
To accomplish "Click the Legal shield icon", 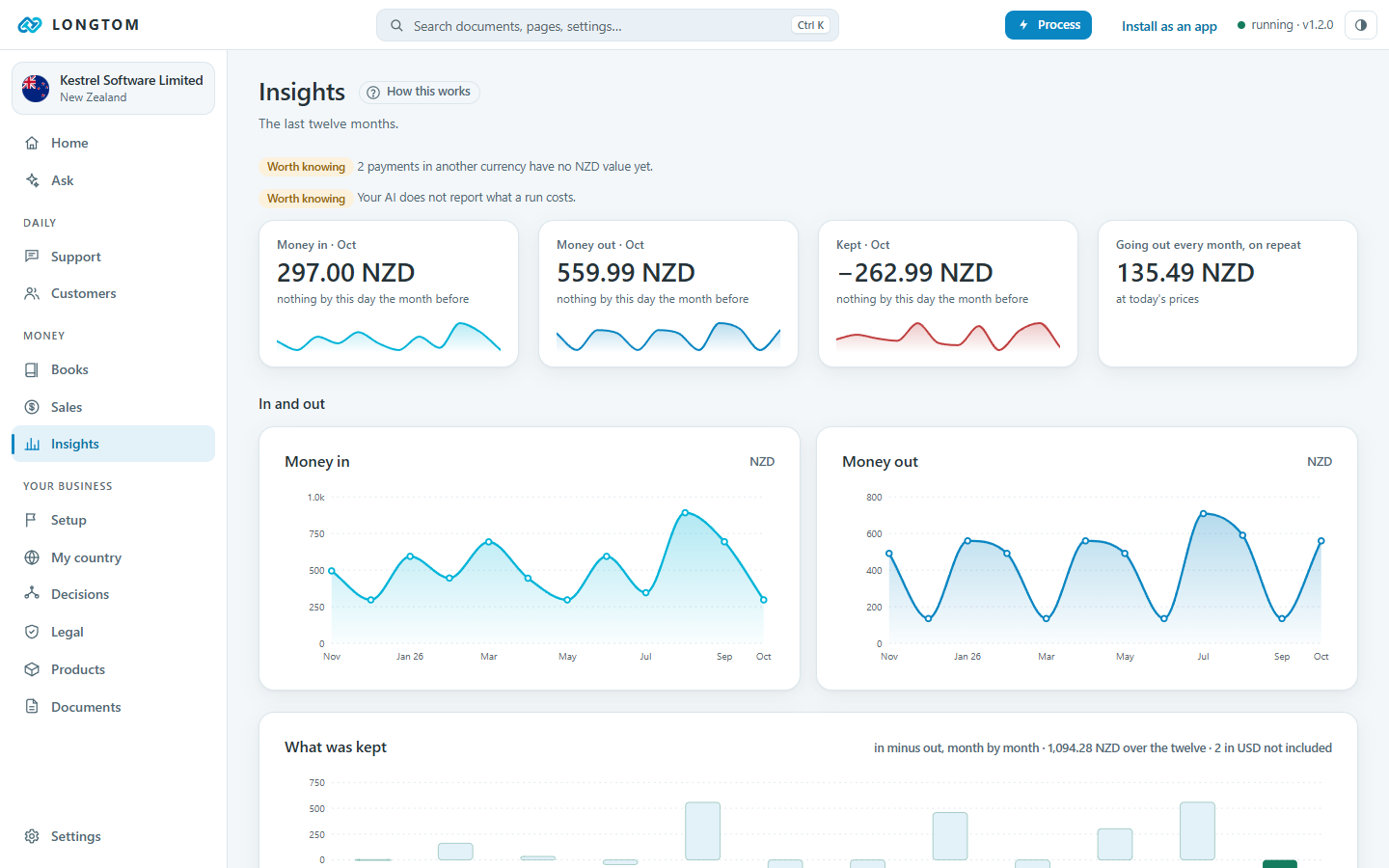I will tap(32, 632).
